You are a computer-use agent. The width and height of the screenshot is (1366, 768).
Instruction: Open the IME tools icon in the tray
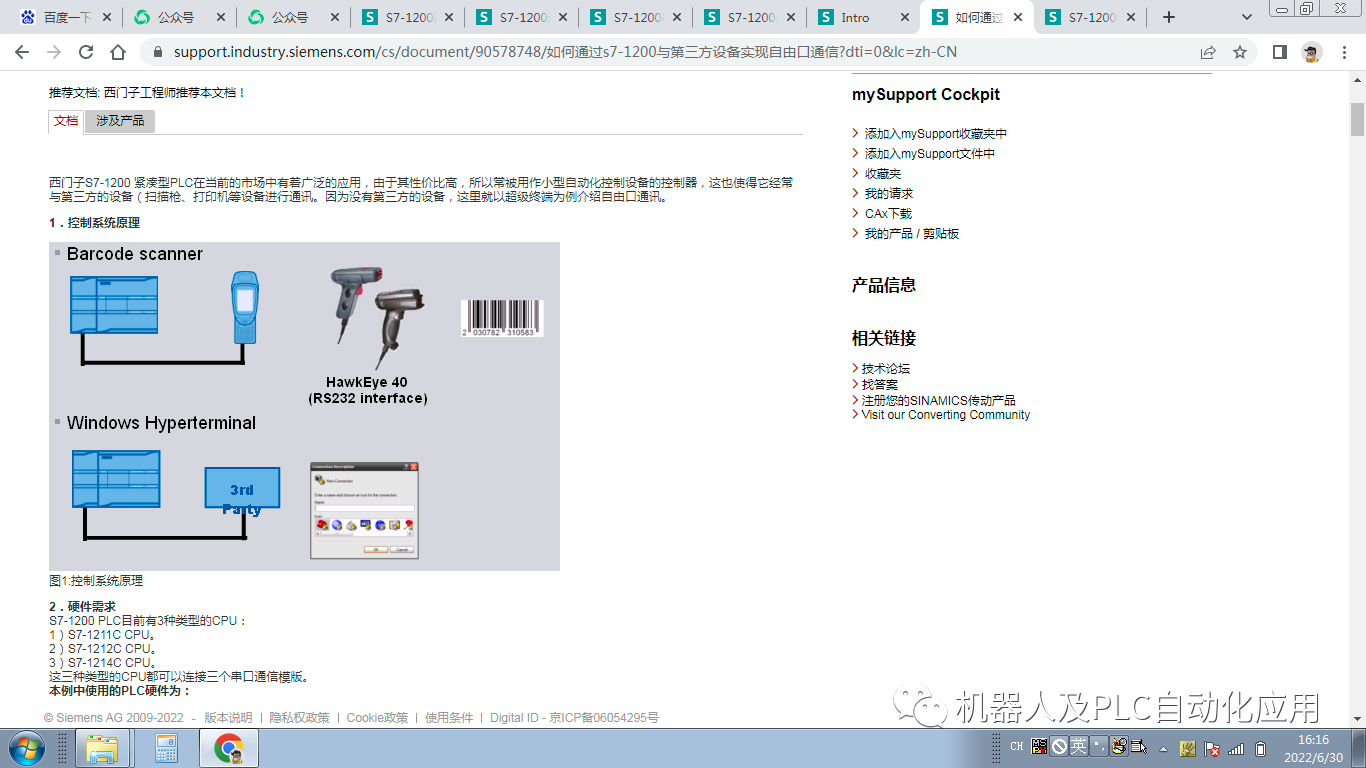pyautogui.click(x=1118, y=746)
